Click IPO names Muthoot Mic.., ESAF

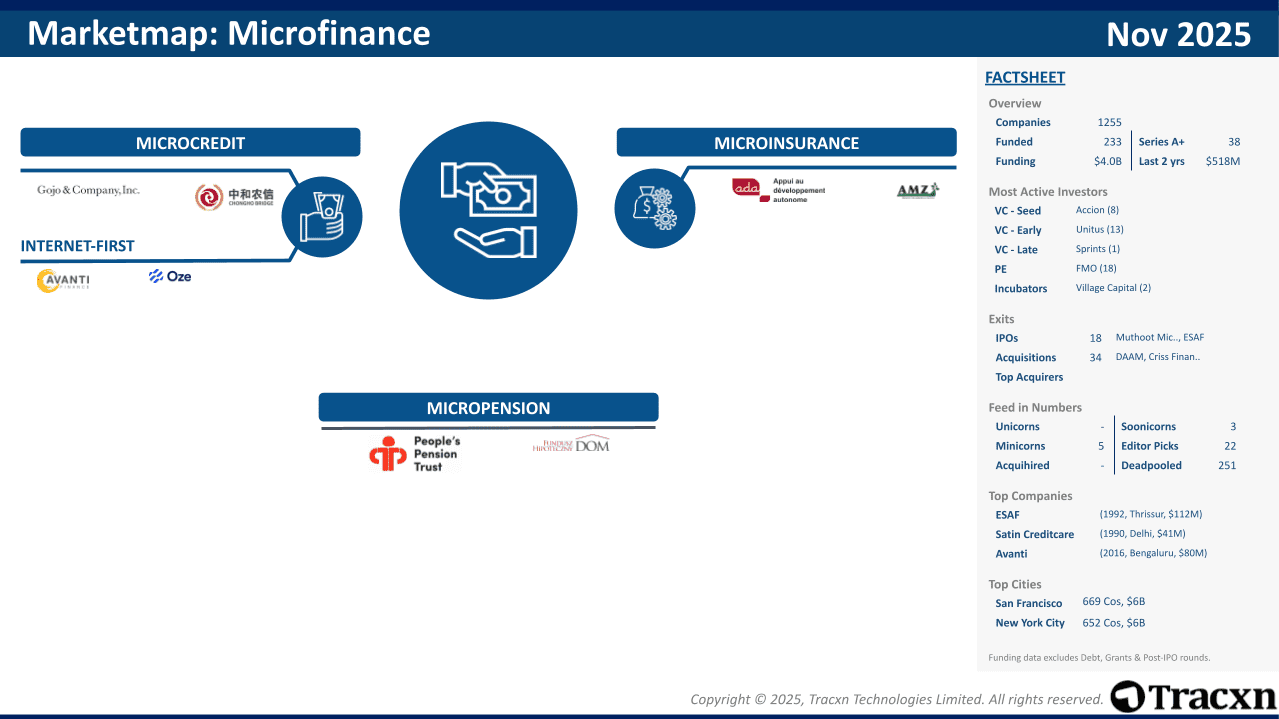tap(1159, 338)
